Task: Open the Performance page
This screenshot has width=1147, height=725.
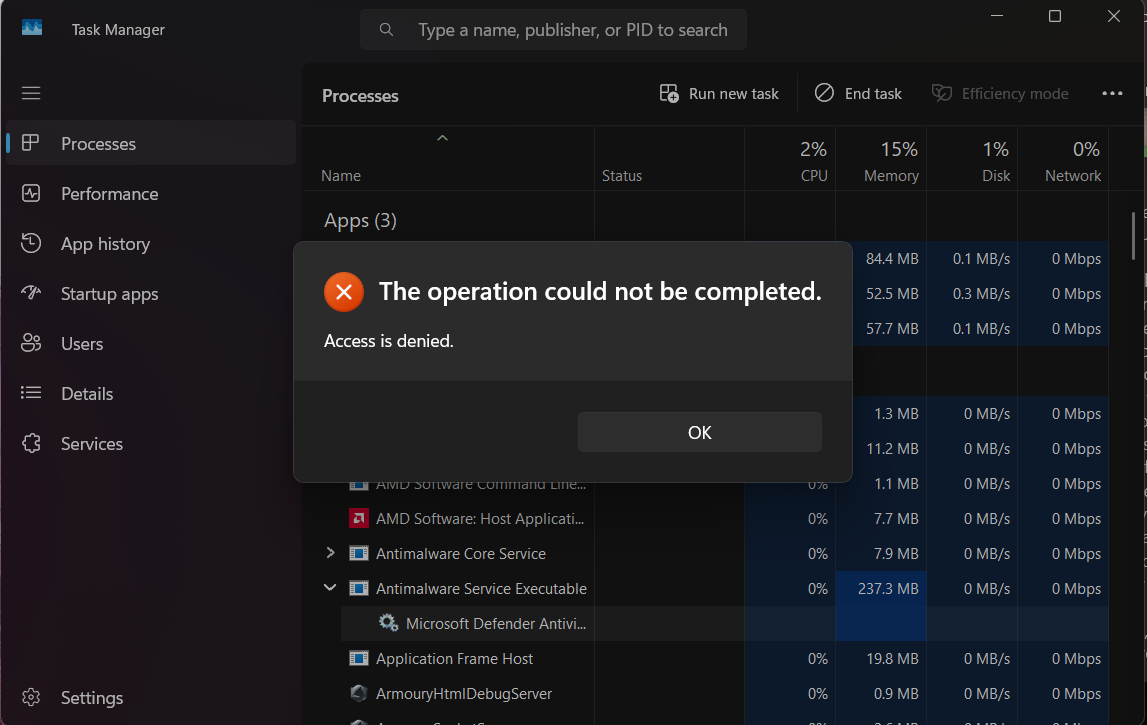Action: tap(109, 194)
